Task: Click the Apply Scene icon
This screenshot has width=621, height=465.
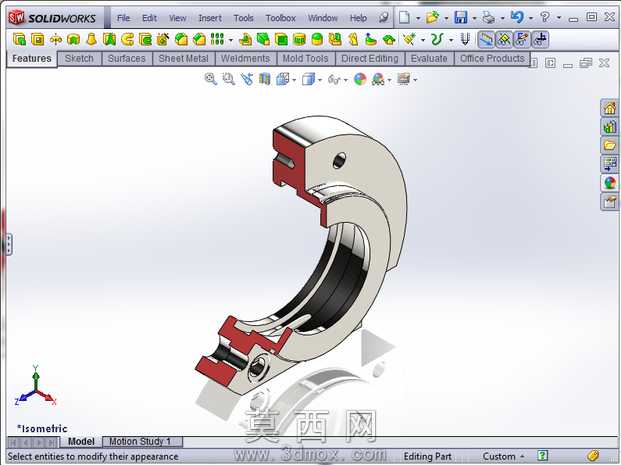Action: pyautogui.click(x=378, y=79)
